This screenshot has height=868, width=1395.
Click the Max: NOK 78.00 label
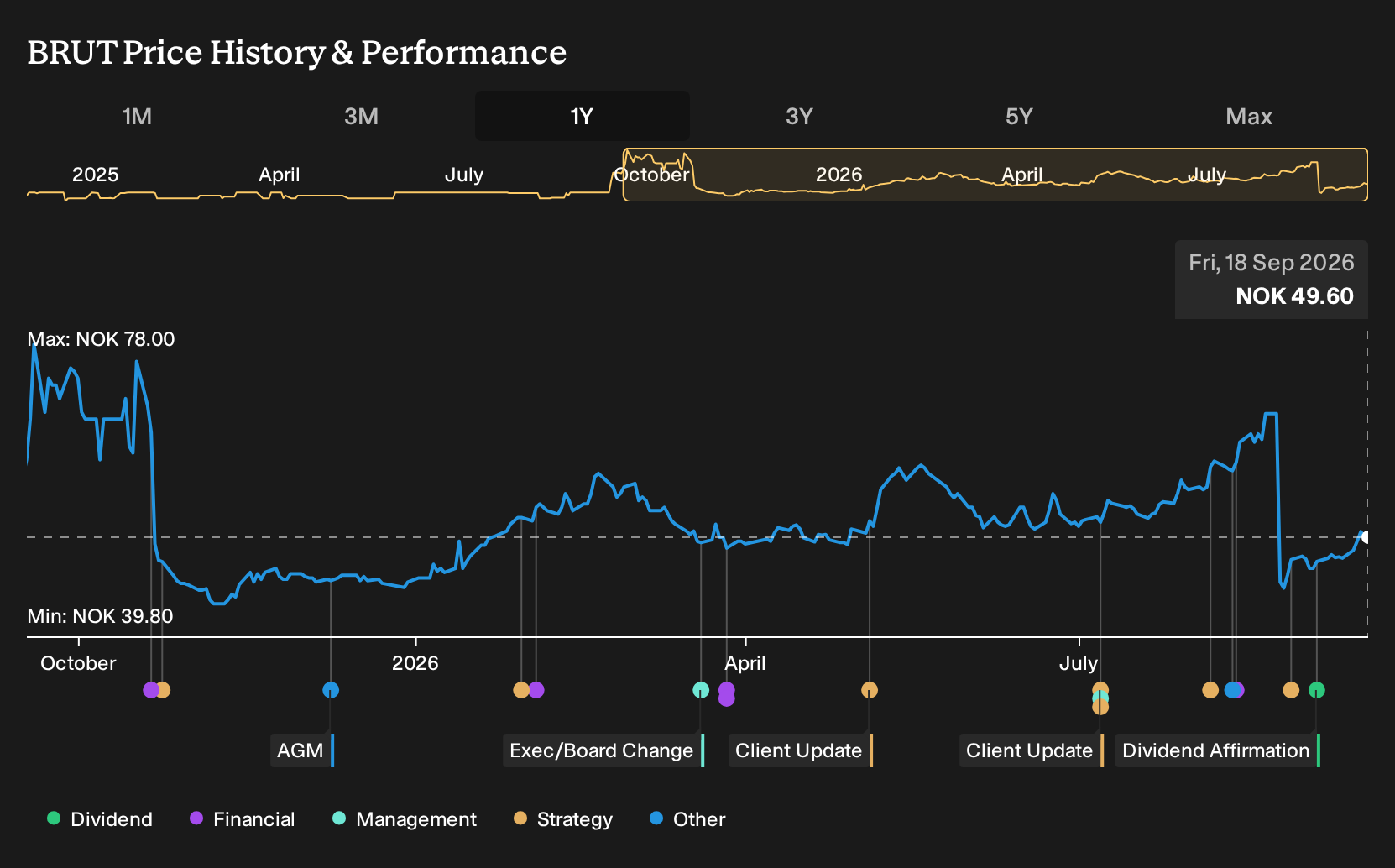click(101, 339)
